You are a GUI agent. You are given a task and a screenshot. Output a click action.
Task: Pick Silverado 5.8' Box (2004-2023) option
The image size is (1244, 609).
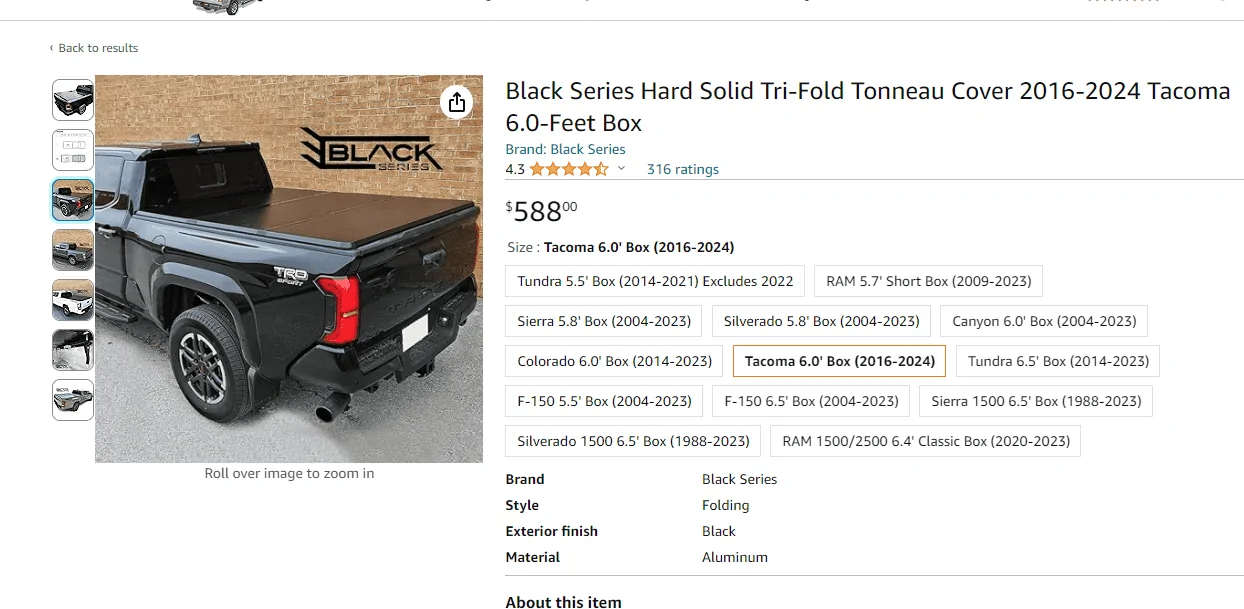point(821,321)
